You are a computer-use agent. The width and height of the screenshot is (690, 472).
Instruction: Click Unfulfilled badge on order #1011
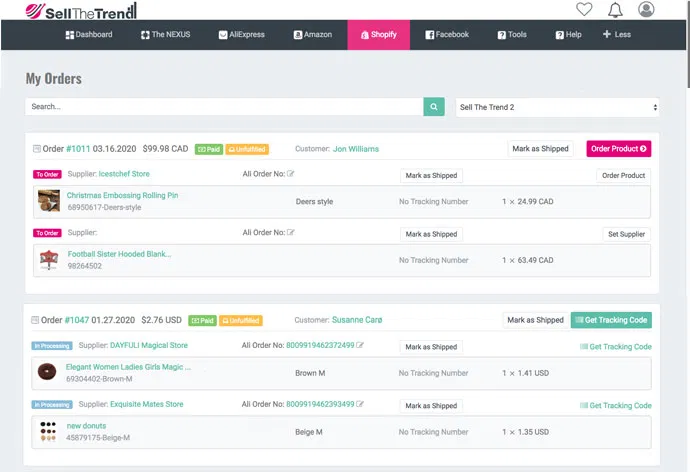tap(247, 150)
